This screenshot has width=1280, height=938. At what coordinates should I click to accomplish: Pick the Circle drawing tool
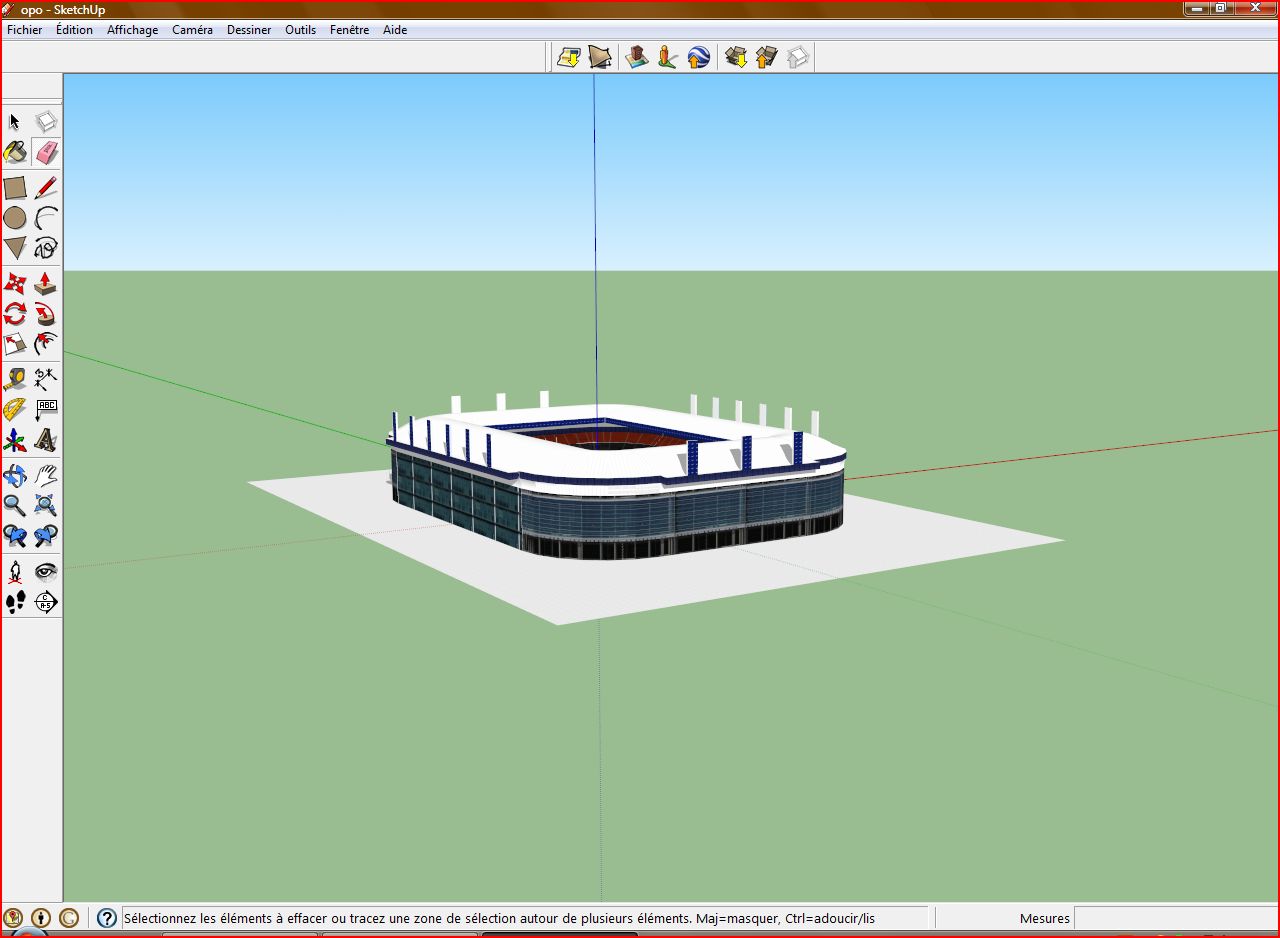(x=15, y=218)
